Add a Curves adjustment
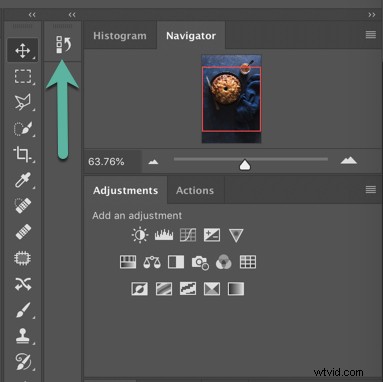This screenshot has width=383, height=382. [x=188, y=235]
